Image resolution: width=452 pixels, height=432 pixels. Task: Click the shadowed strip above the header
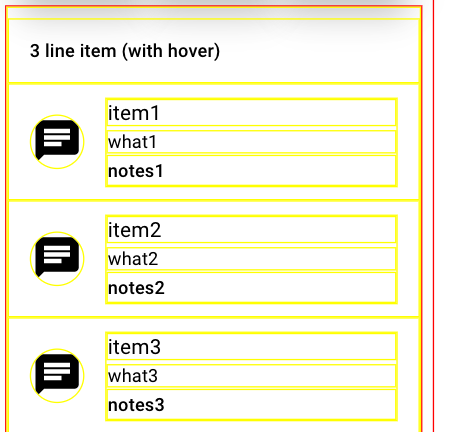(x=213, y=13)
